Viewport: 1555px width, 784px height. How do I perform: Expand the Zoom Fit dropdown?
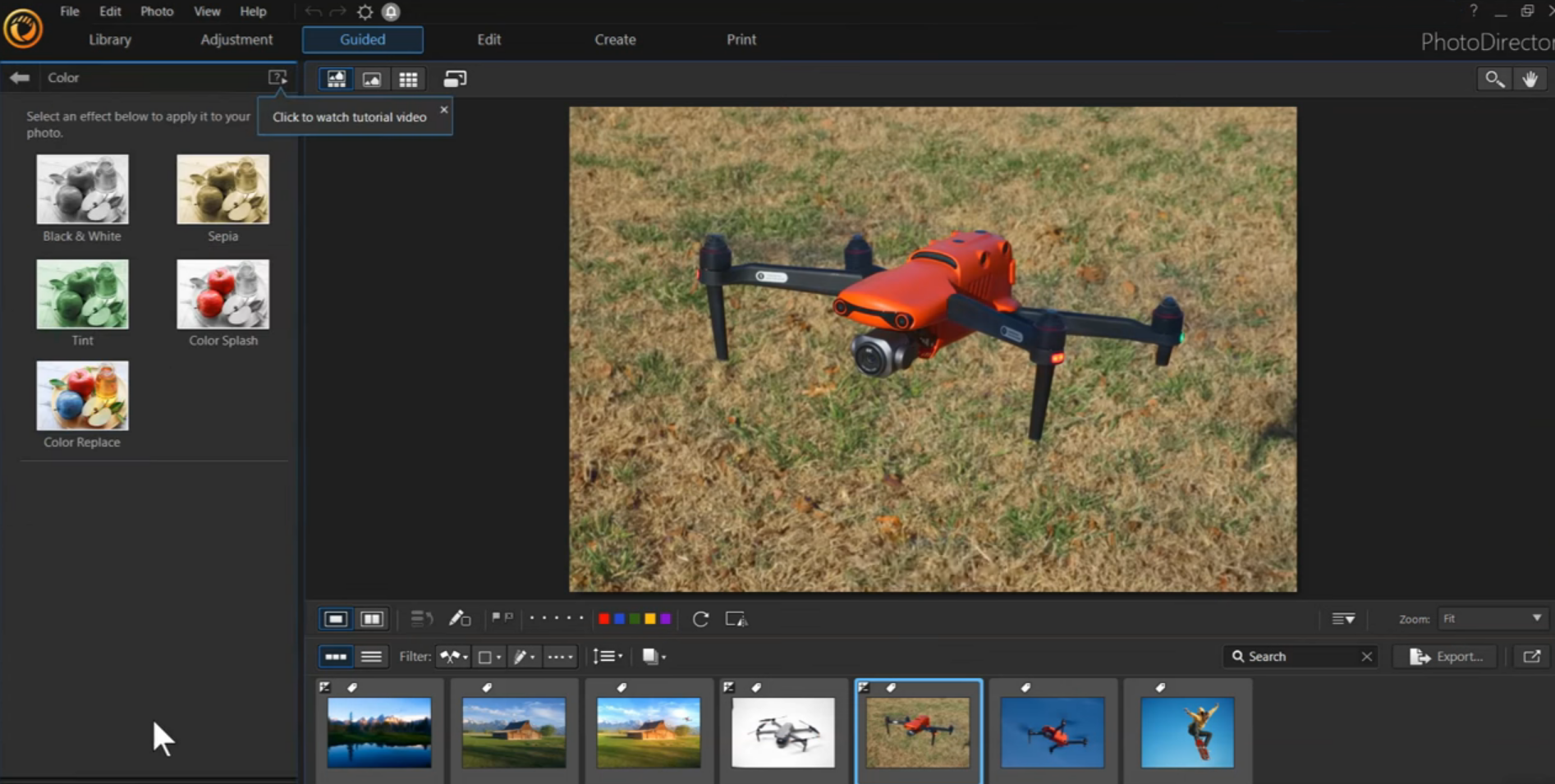click(1536, 619)
